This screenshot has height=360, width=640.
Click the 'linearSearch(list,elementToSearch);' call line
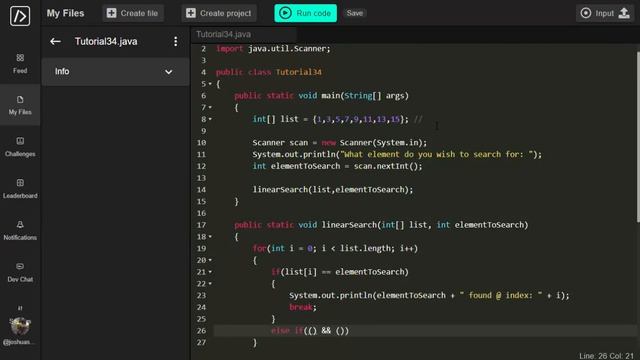(x=333, y=190)
